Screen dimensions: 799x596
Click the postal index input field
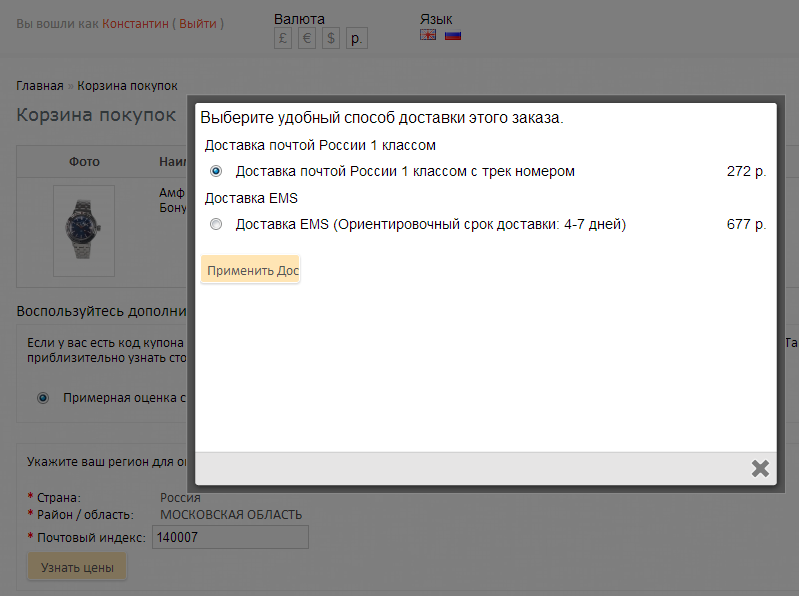coord(228,538)
